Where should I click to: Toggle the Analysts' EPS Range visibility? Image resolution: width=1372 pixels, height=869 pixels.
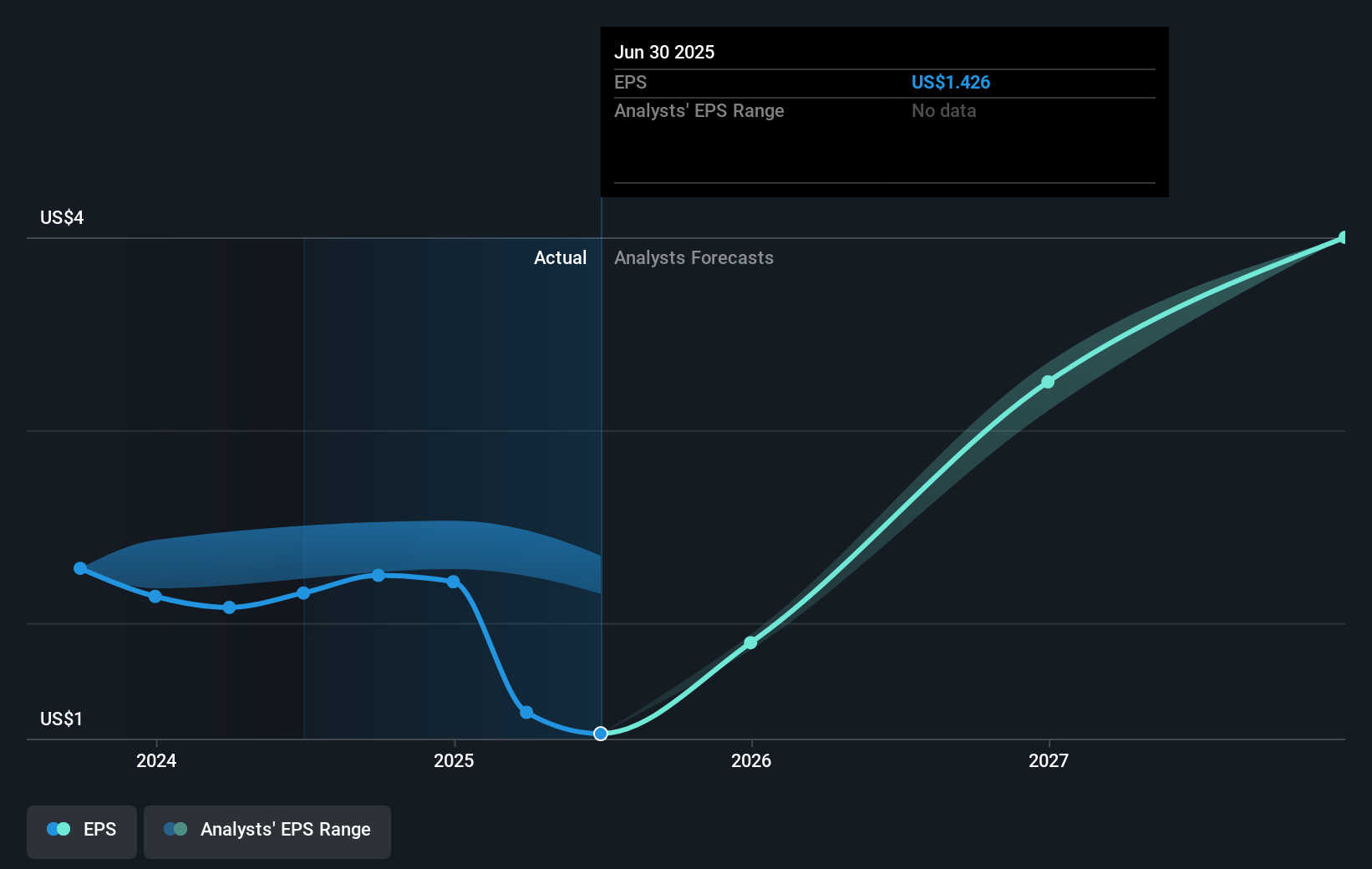click(x=267, y=831)
